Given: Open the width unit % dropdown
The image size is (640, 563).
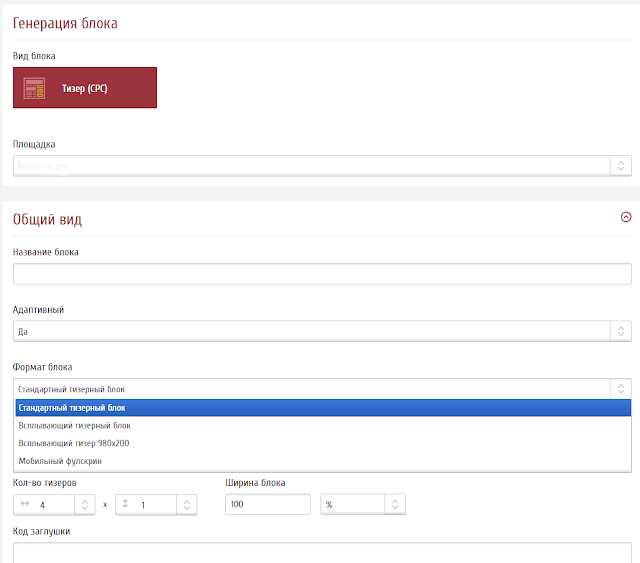Looking at the screenshot, I should (x=363, y=504).
